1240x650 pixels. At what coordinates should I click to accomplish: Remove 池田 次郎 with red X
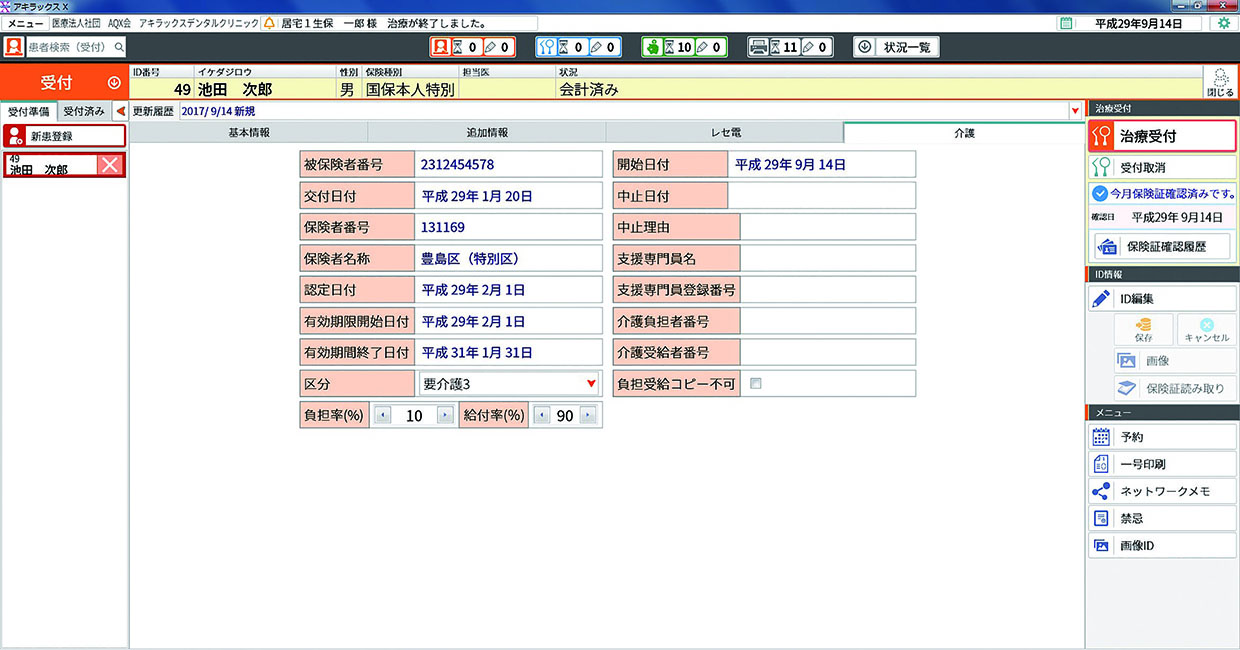(x=111, y=166)
